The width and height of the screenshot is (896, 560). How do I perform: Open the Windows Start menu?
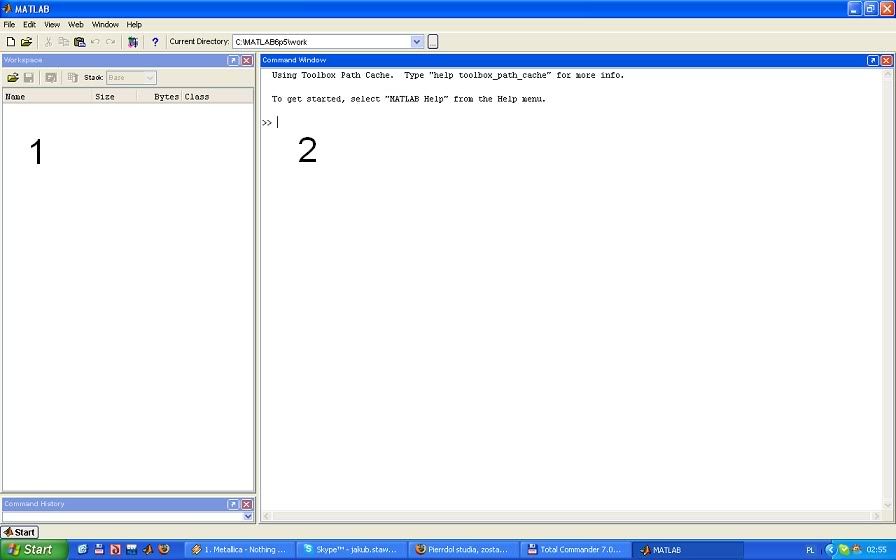(x=34, y=550)
